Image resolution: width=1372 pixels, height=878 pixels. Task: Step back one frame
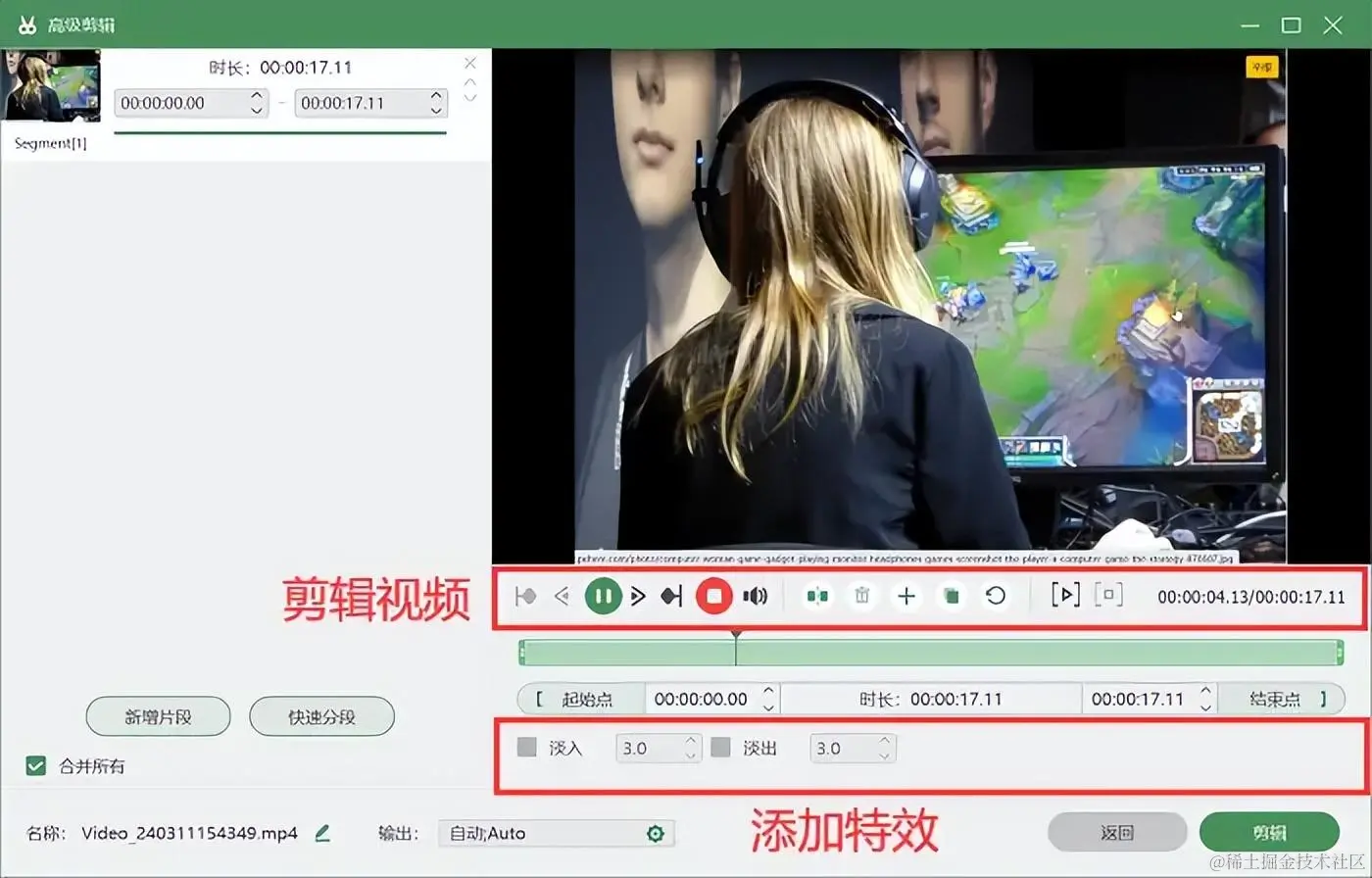tap(562, 596)
